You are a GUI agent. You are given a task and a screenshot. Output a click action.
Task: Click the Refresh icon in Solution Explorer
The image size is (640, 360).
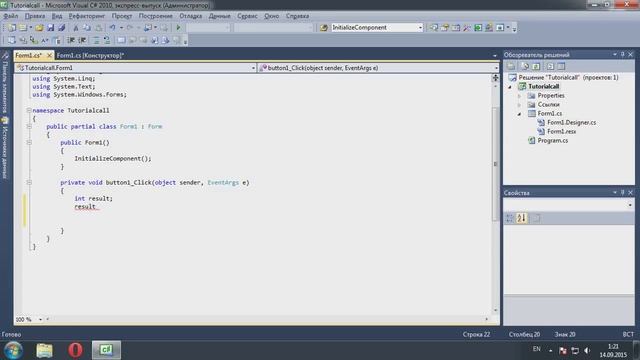[x=536, y=66]
